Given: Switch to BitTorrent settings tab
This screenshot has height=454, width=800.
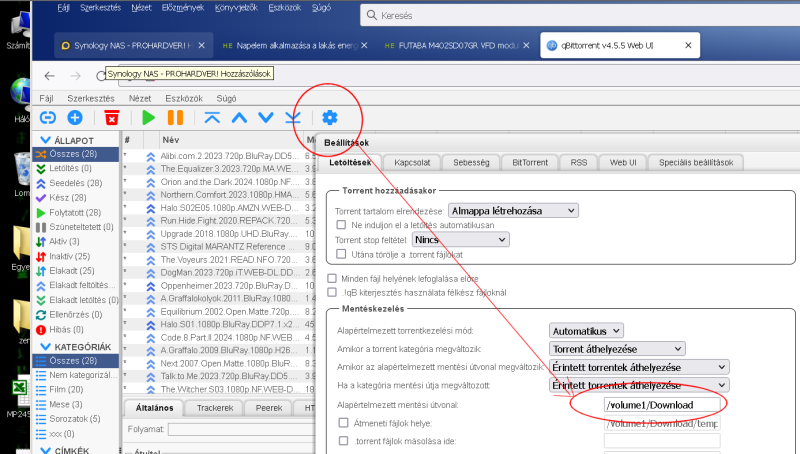Looking at the screenshot, I should 530,163.
